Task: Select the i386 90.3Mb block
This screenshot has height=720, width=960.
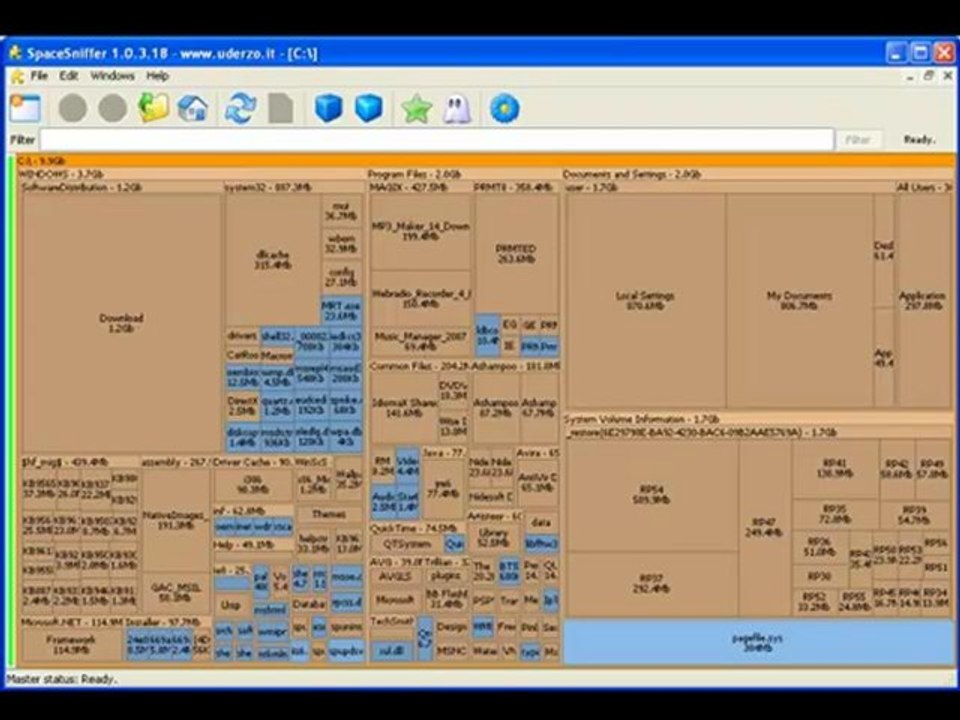Action: pos(252,485)
